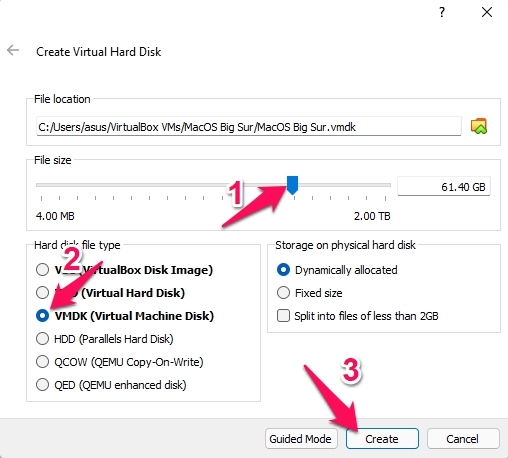Click the file location path text field
This screenshot has width=508, height=458.
click(x=249, y=127)
